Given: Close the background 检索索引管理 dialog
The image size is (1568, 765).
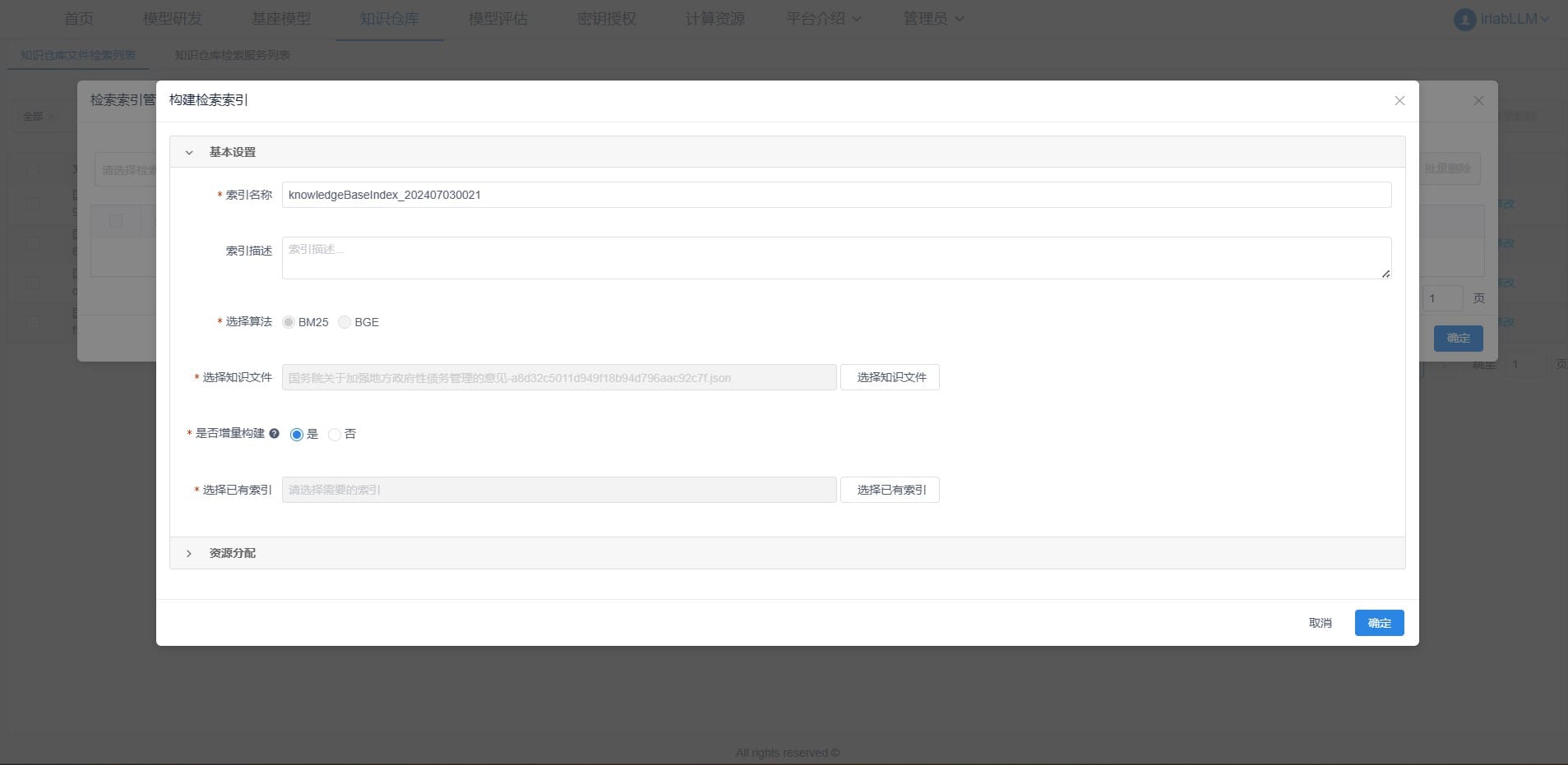Looking at the screenshot, I should click(x=1478, y=100).
